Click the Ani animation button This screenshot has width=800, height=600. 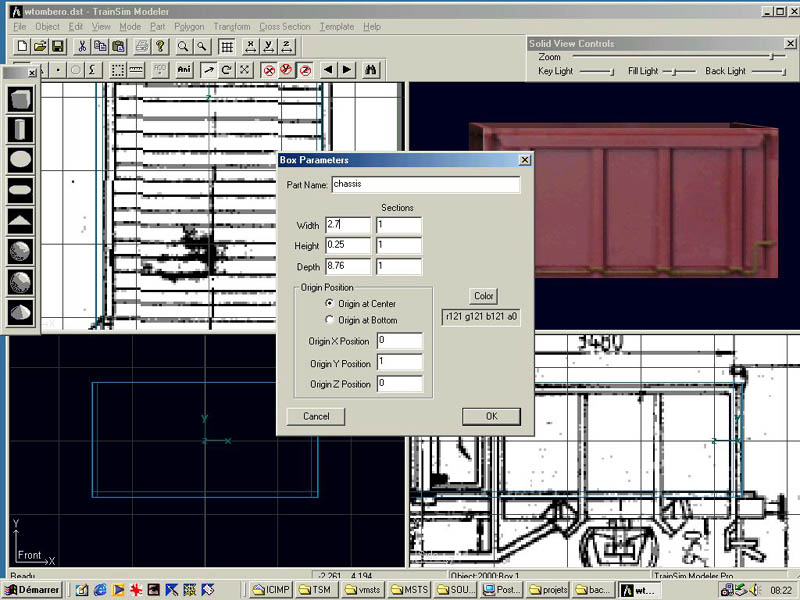click(184, 70)
